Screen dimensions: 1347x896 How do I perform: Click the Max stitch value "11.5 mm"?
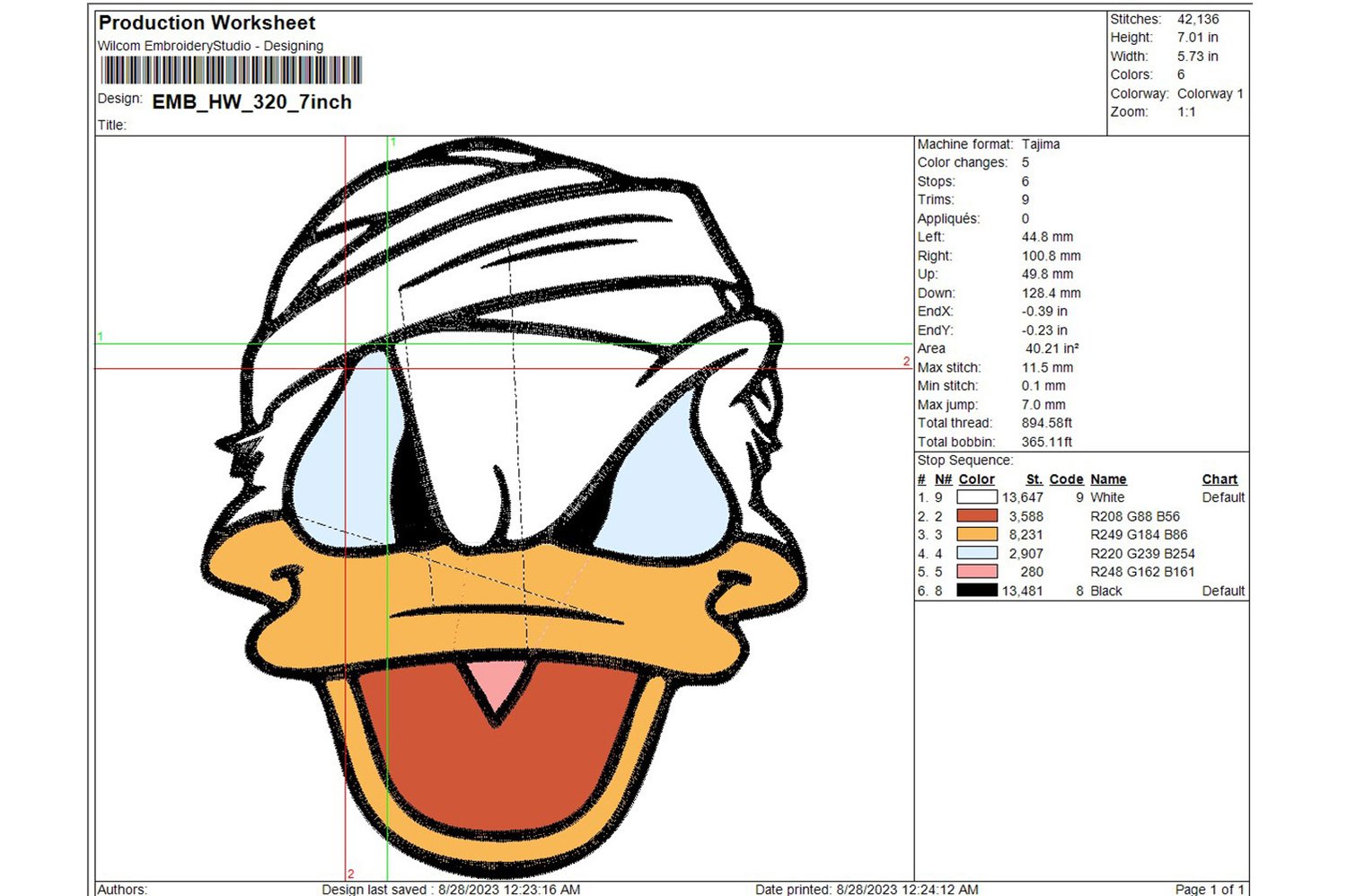(1047, 367)
